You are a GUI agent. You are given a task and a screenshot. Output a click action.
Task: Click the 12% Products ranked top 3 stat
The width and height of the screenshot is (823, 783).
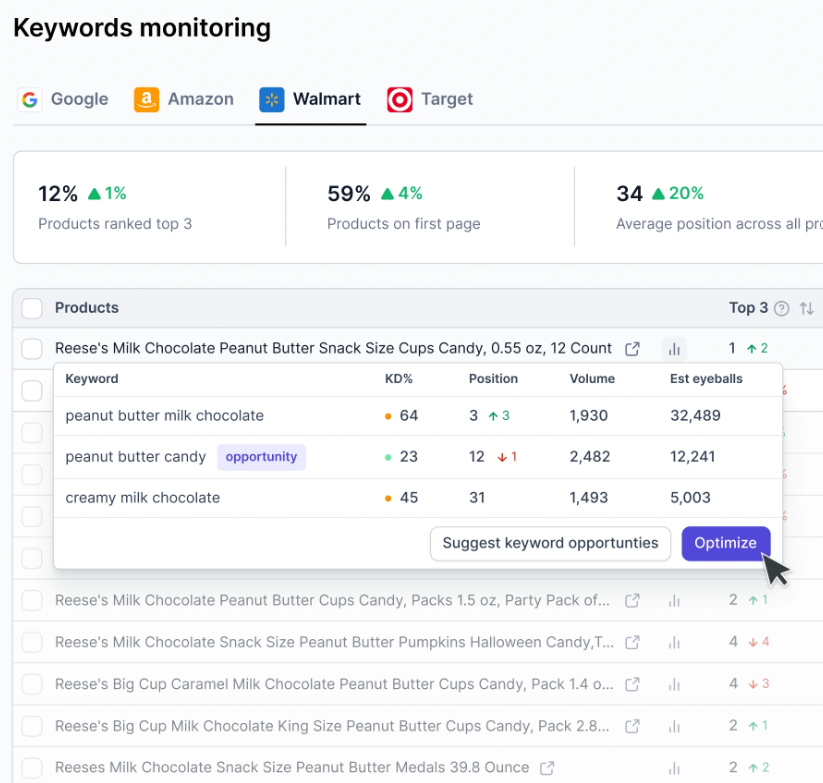[115, 208]
